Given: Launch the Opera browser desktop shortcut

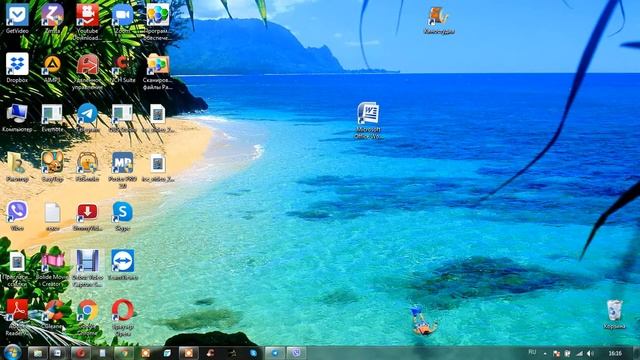Looking at the screenshot, I should (x=122, y=311).
